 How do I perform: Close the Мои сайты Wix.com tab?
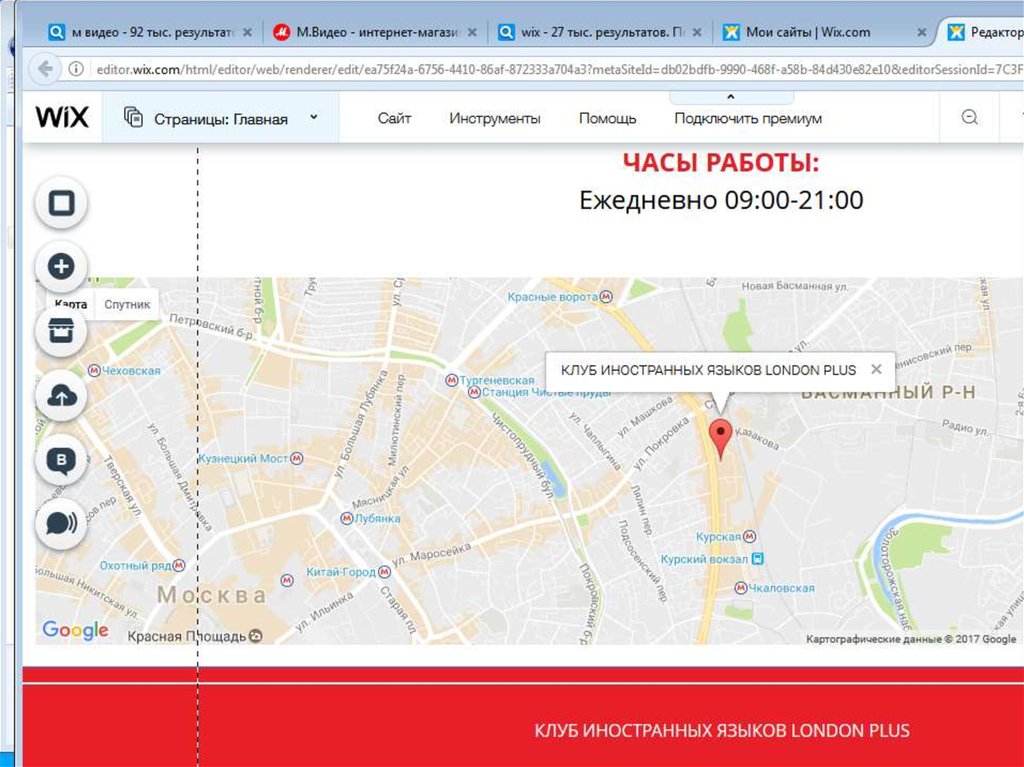point(921,32)
